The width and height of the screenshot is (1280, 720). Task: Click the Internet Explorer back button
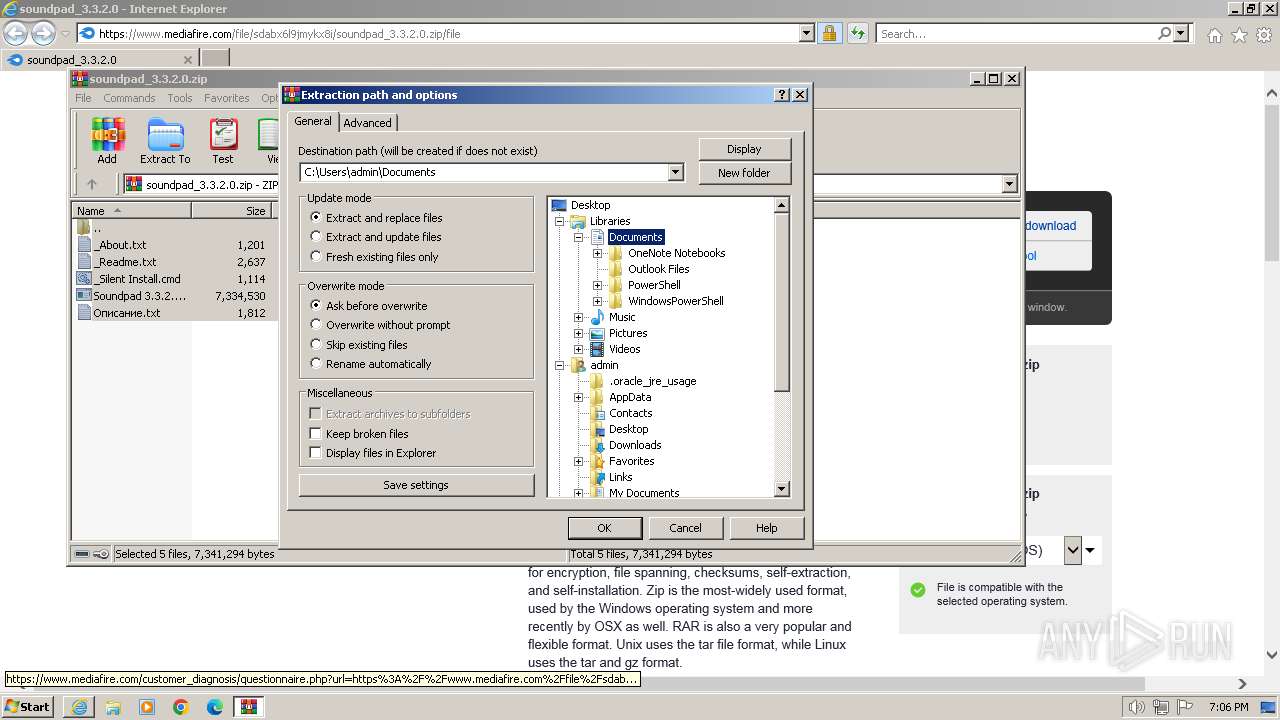(x=15, y=33)
